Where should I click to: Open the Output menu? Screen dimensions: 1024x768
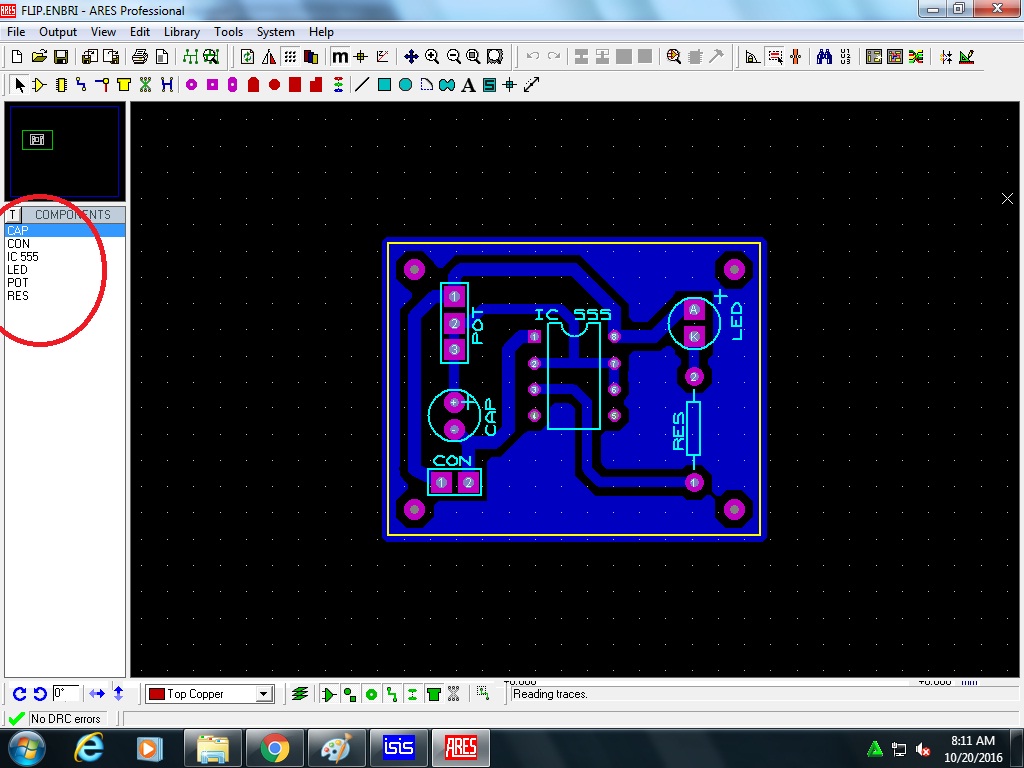coord(57,31)
